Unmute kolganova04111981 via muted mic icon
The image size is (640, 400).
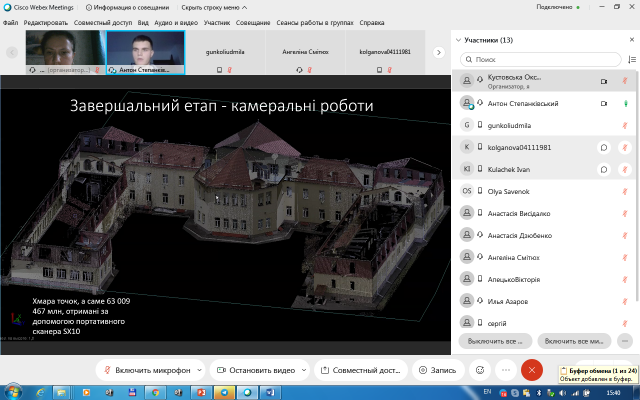pyautogui.click(x=626, y=147)
